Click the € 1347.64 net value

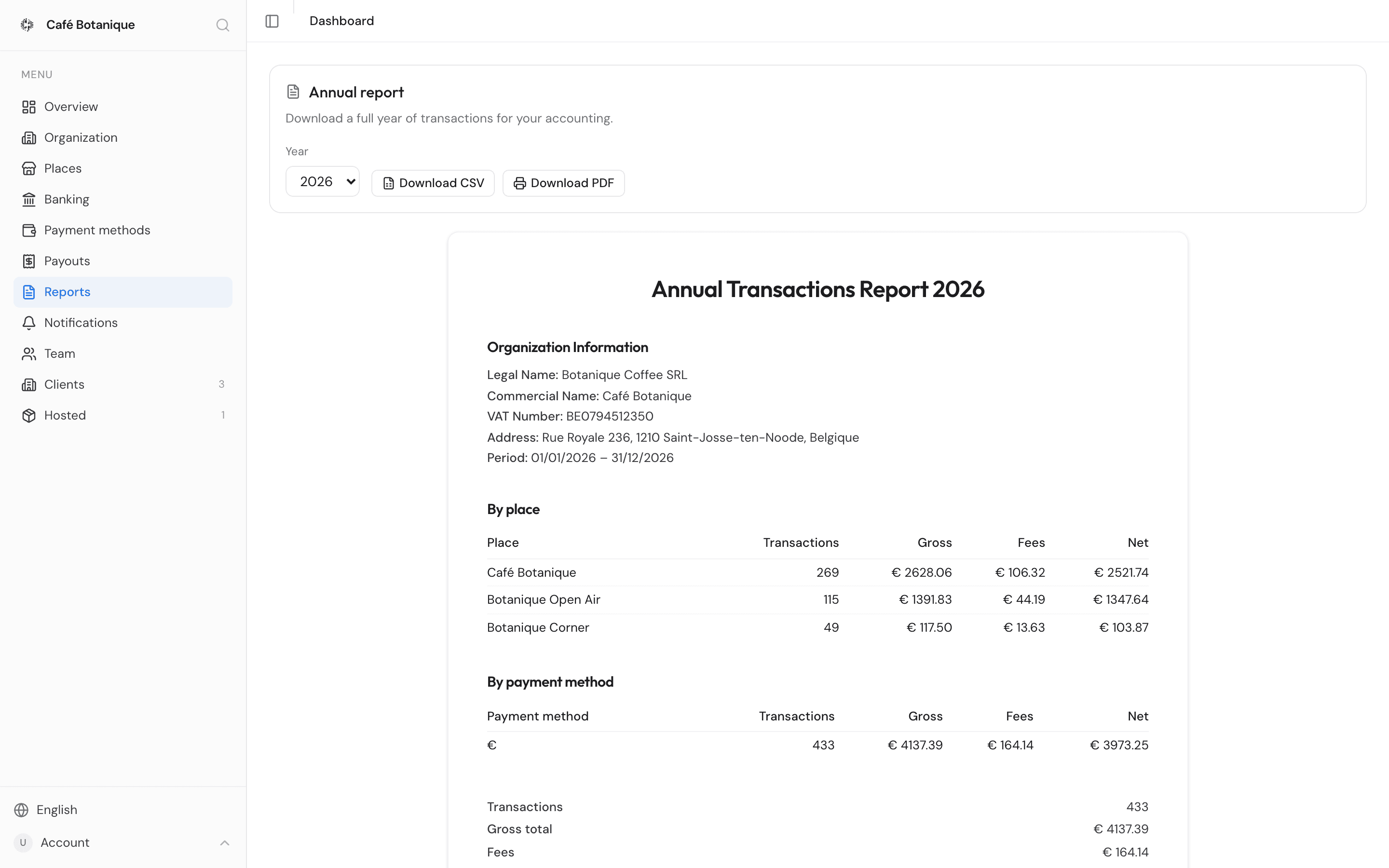pos(1121,600)
